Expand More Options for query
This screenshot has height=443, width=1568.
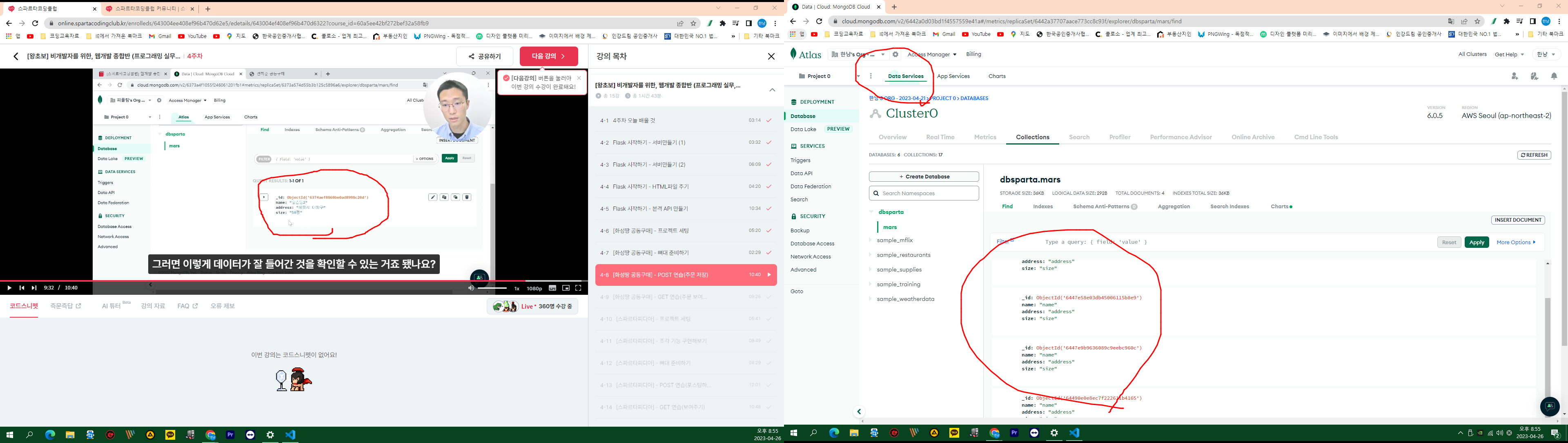point(1516,242)
